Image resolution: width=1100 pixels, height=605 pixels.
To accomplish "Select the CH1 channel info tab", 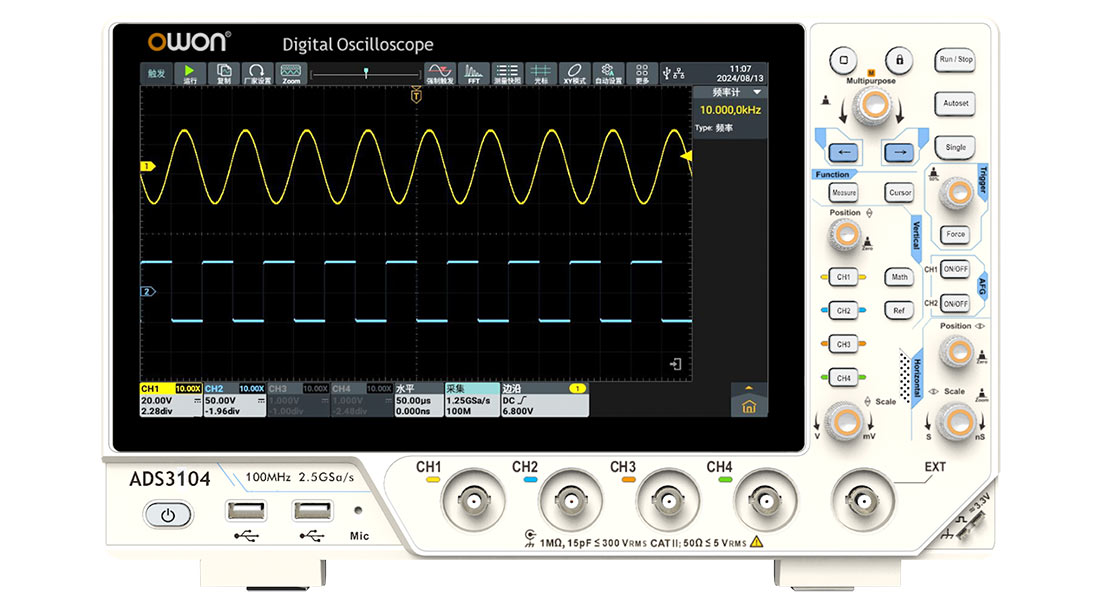I will point(170,400).
